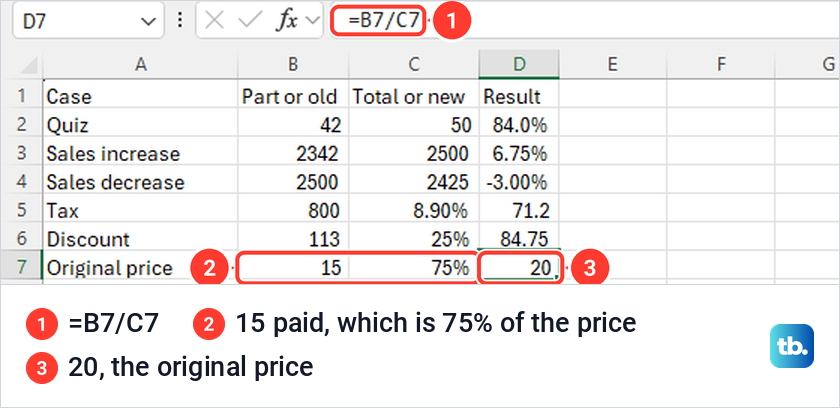Expand the fx dropdown chevron
The height and width of the screenshot is (408, 840).
click(x=311, y=21)
